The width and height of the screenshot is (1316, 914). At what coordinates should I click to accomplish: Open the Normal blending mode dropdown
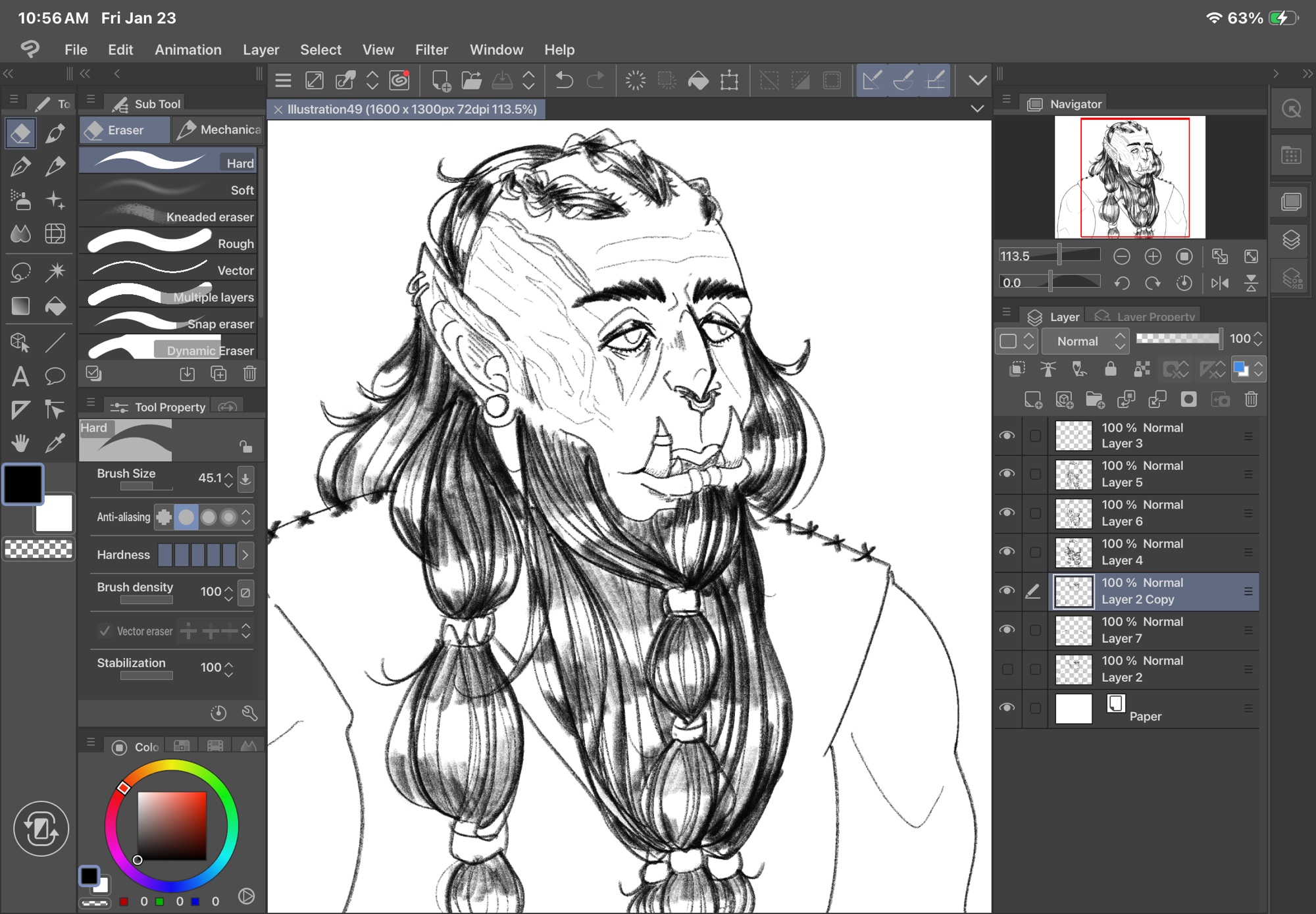tap(1086, 341)
